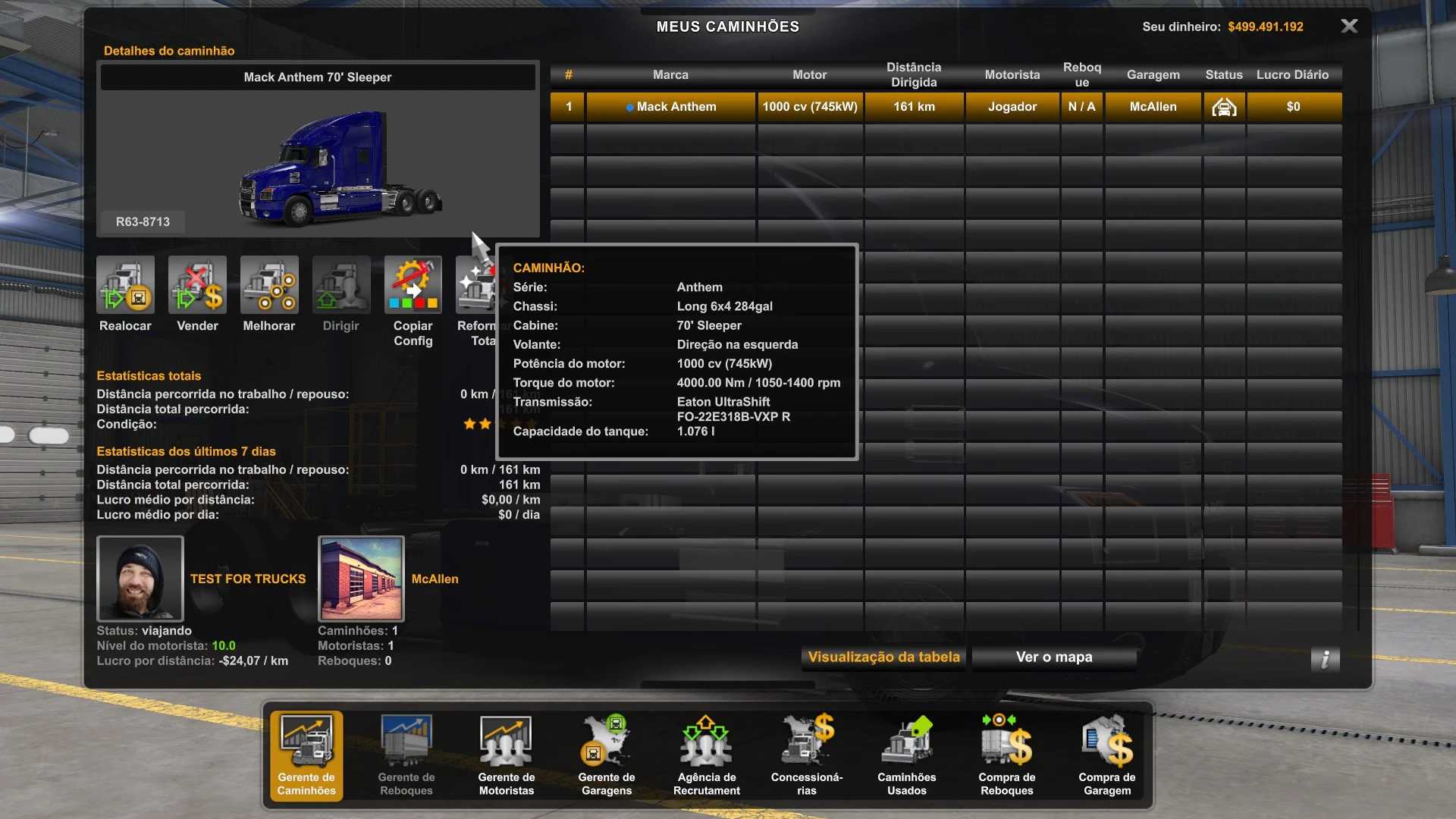Image resolution: width=1456 pixels, height=819 pixels.
Task: Click the info 'i' button
Action: [1325, 659]
